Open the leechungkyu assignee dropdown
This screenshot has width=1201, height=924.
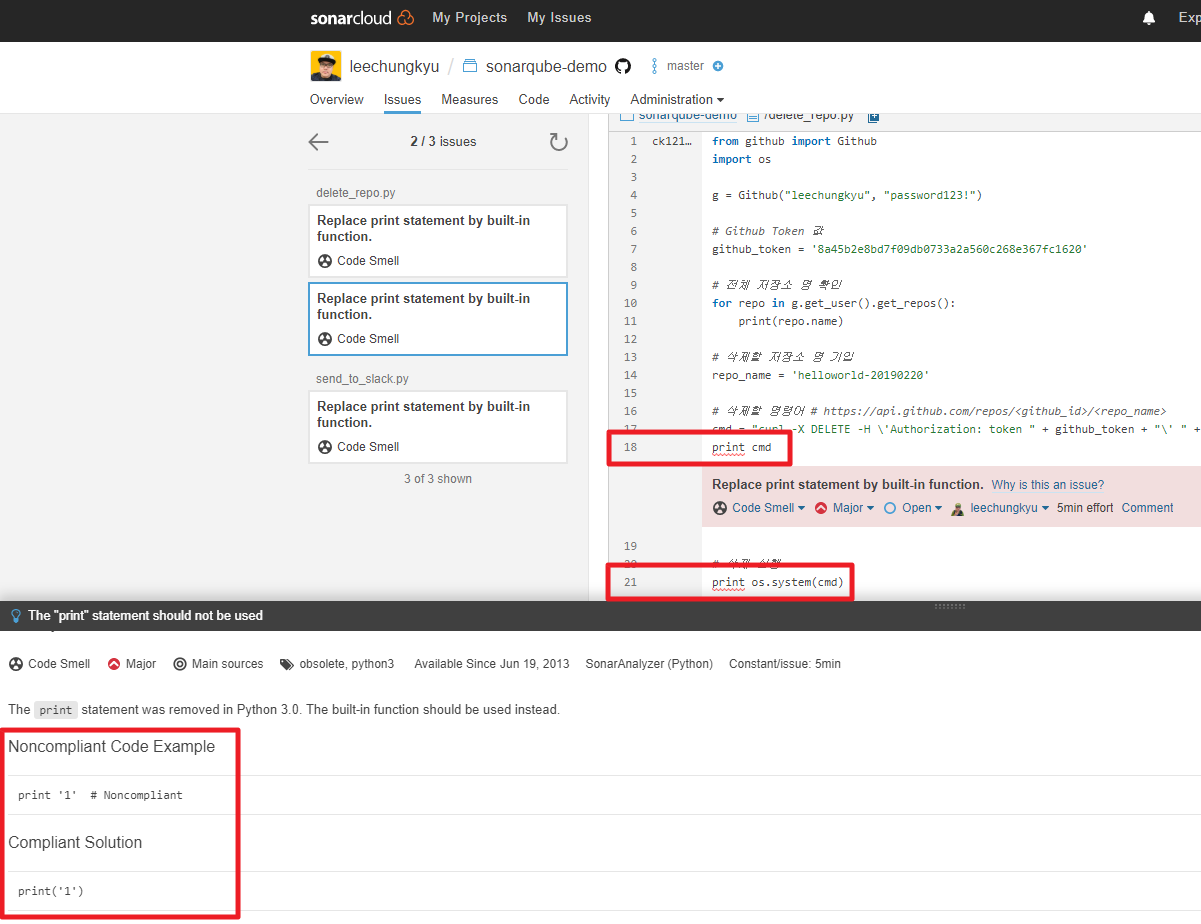click(x=1000, y=508)
